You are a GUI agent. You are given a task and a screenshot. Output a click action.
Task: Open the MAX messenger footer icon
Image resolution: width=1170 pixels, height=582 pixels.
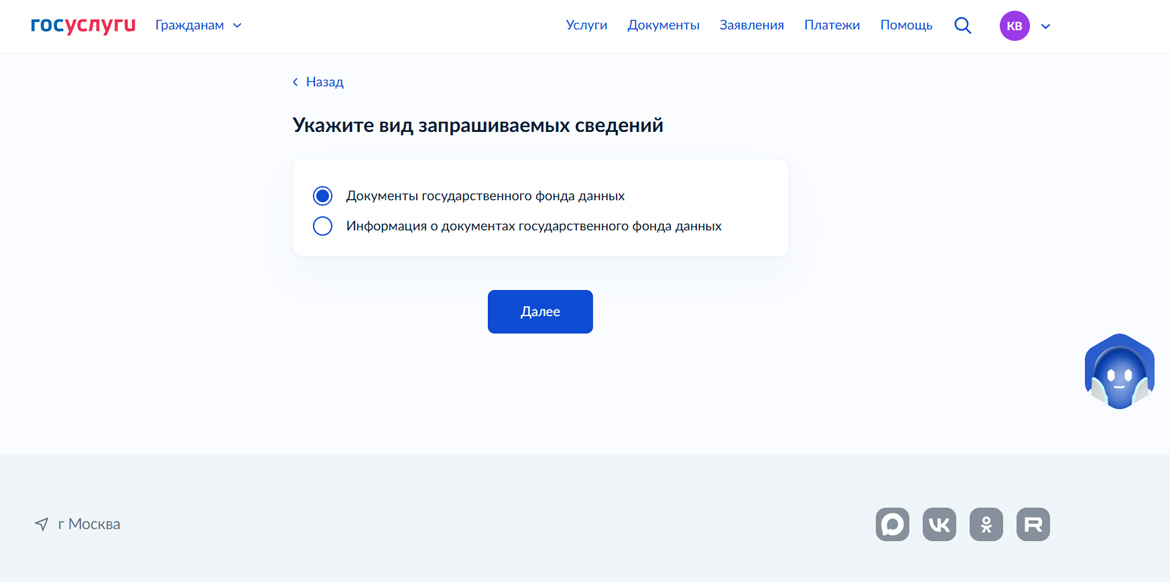click(892, 525)
